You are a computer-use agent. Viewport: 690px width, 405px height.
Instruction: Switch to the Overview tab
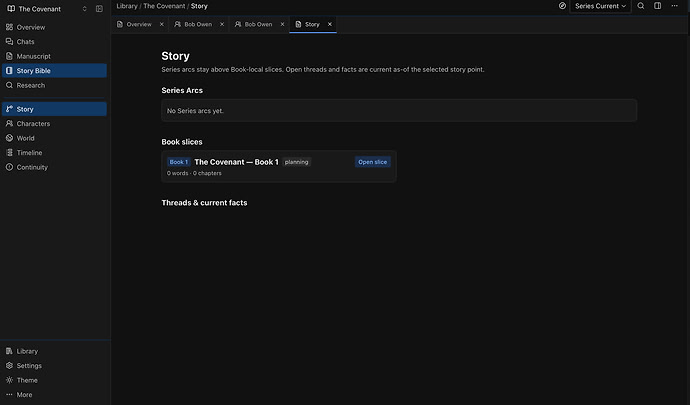coord(139,25)
